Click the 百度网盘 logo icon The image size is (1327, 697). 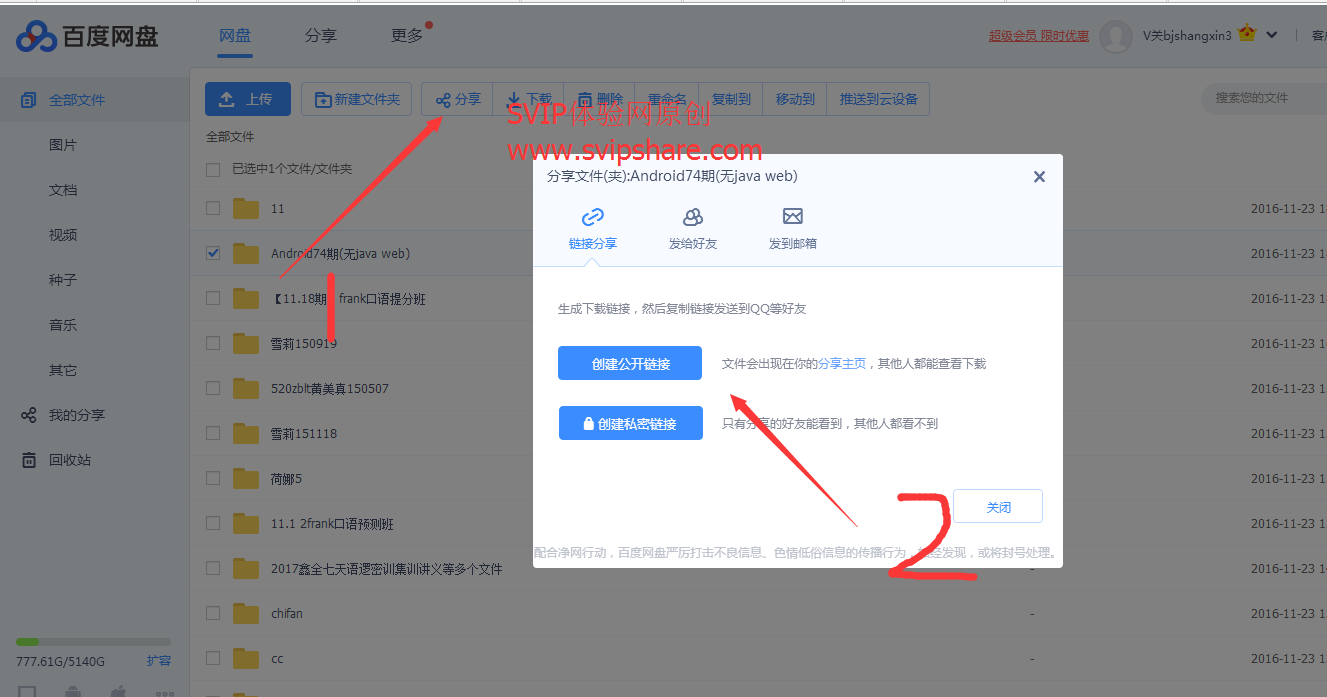pyautogui.click(x=37, y=37)
